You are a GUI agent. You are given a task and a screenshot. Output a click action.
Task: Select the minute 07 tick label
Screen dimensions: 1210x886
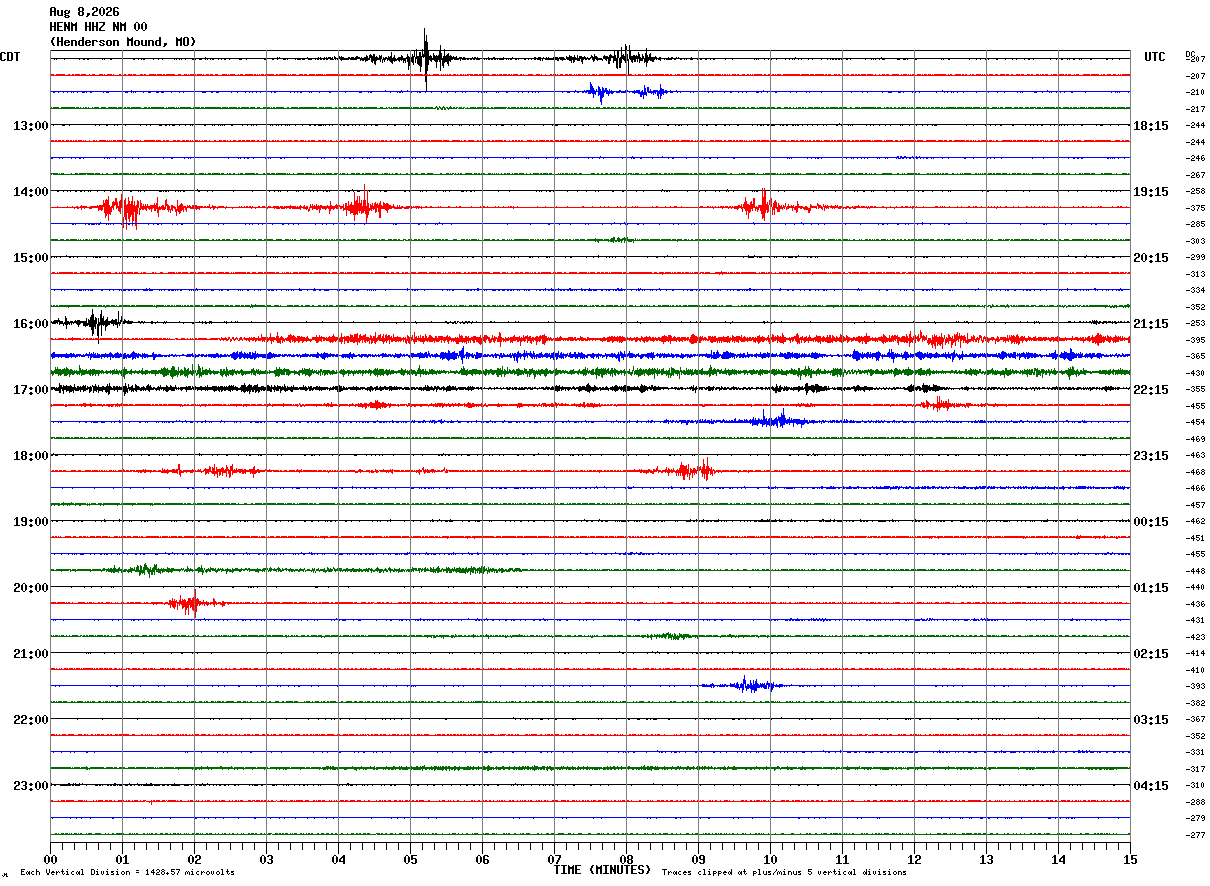point(554,859)
